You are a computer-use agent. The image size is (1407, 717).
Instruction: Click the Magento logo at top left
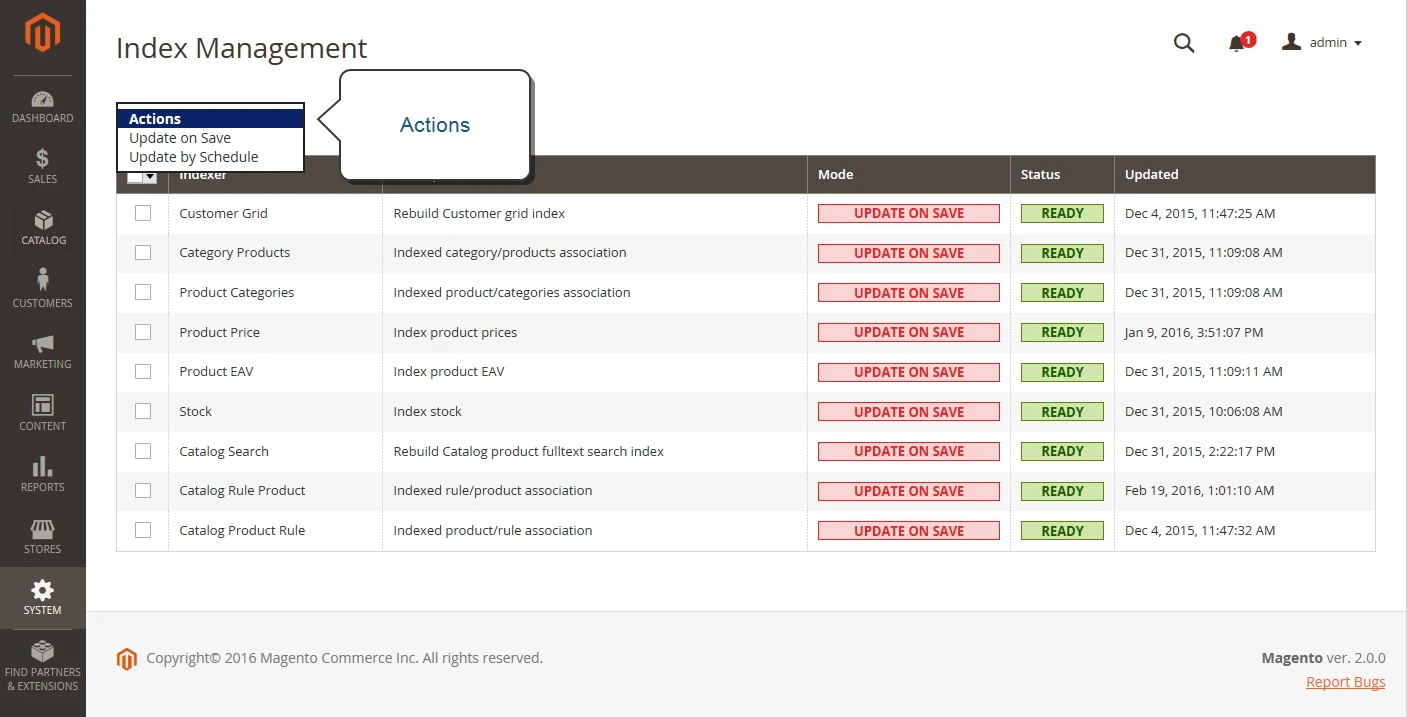[x=42, y=34]
